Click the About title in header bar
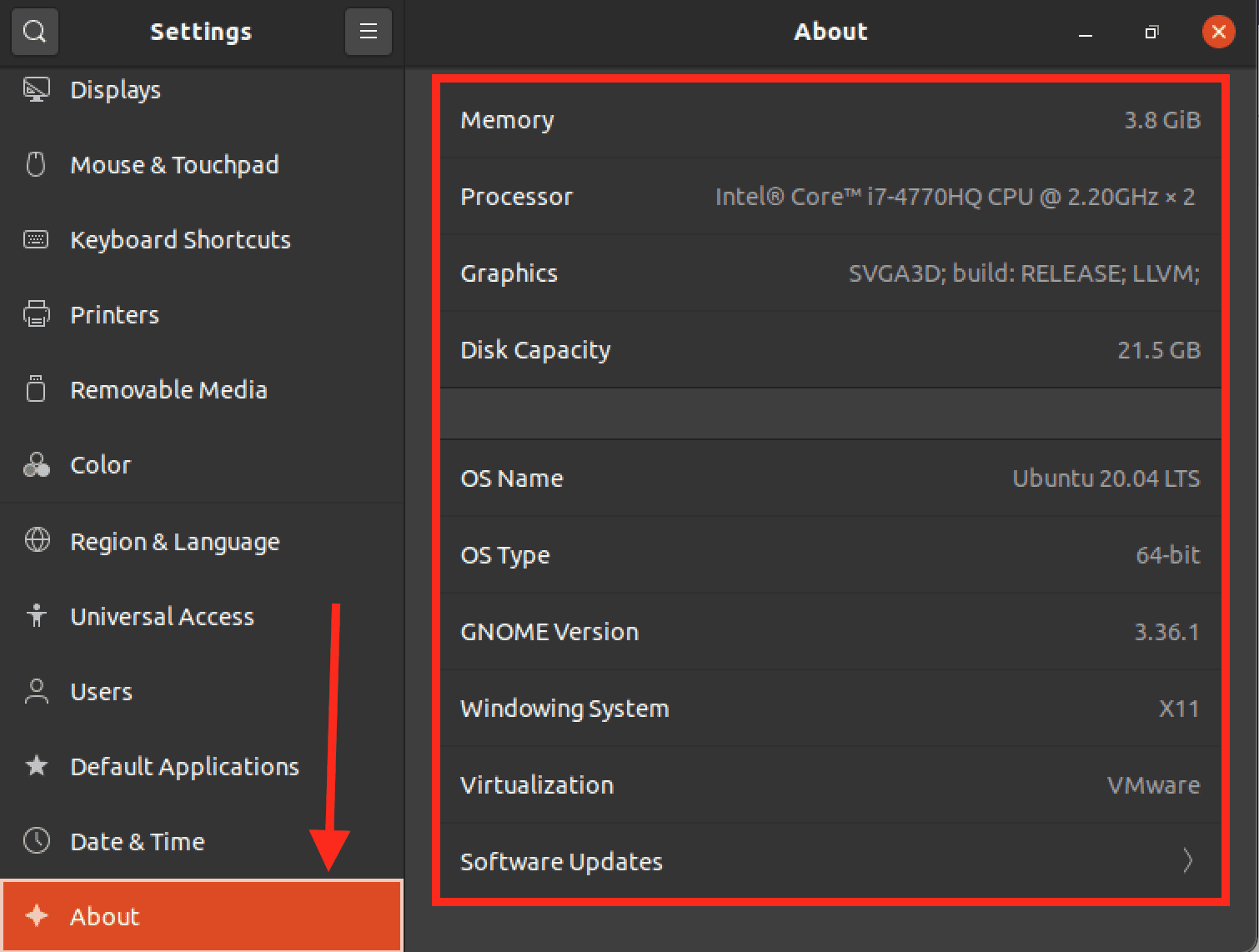This screenshot has width=1259, height=952. coord(830,32)
